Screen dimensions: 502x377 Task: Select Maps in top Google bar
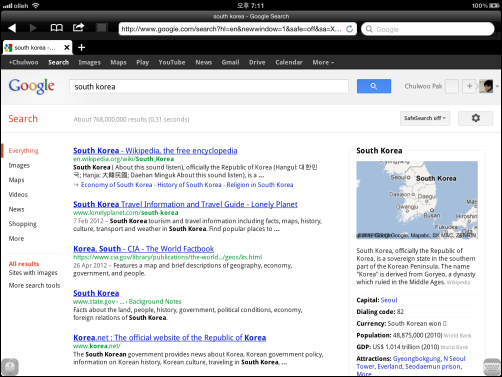coord(118,62)
